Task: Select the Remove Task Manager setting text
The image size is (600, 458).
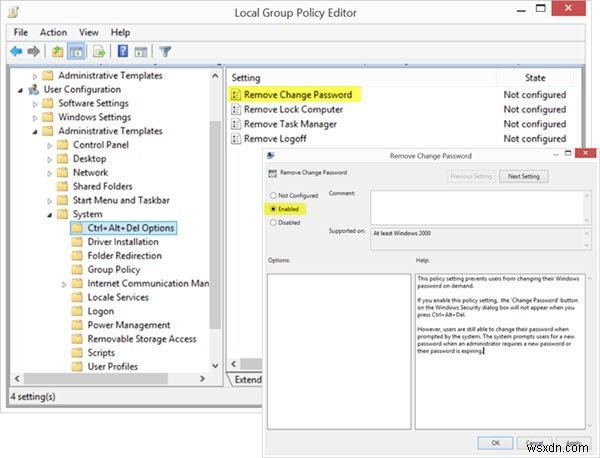Action: 290,124
